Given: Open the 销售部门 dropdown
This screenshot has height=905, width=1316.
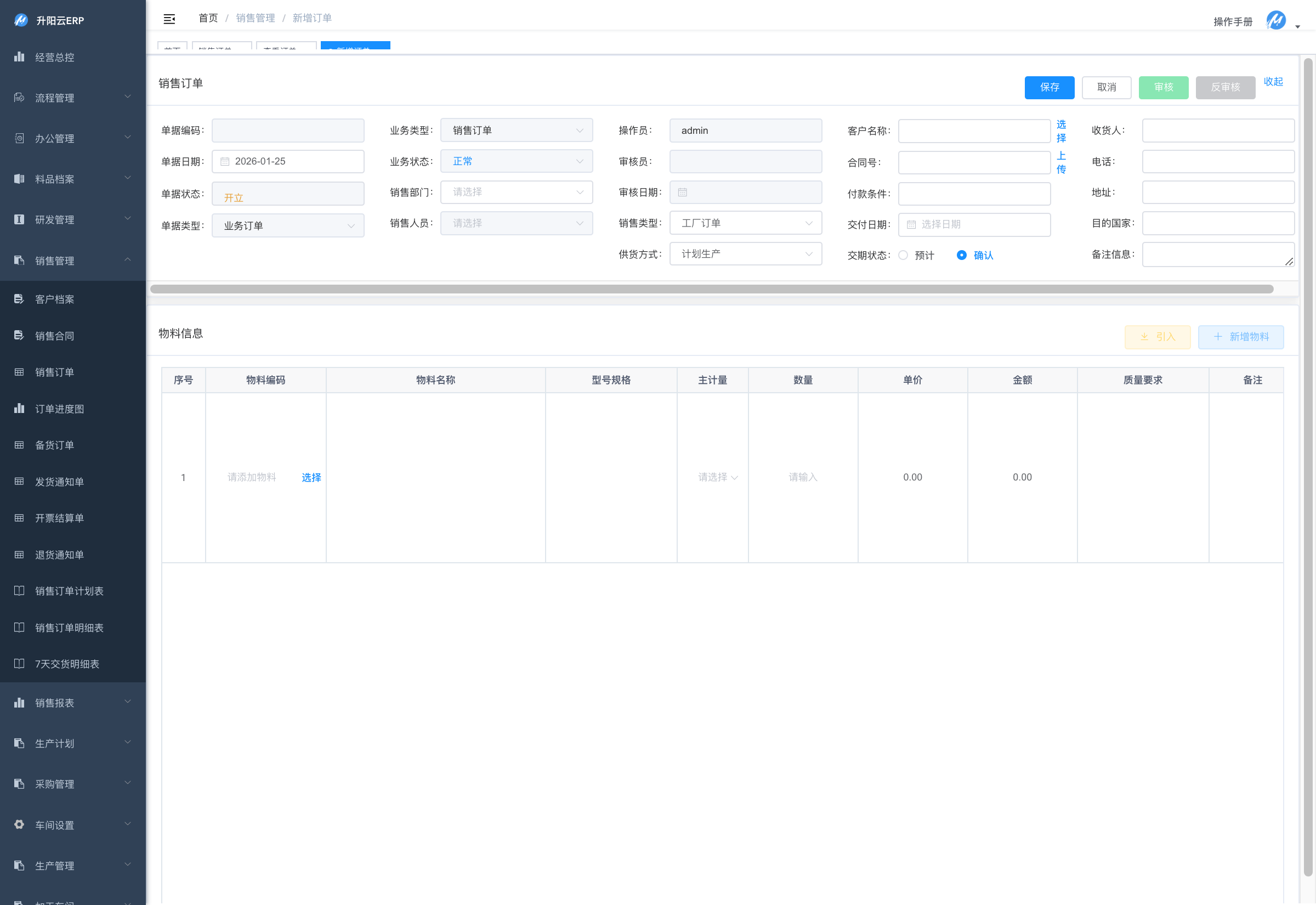Looking at the screenshot, I should point(517,192).
